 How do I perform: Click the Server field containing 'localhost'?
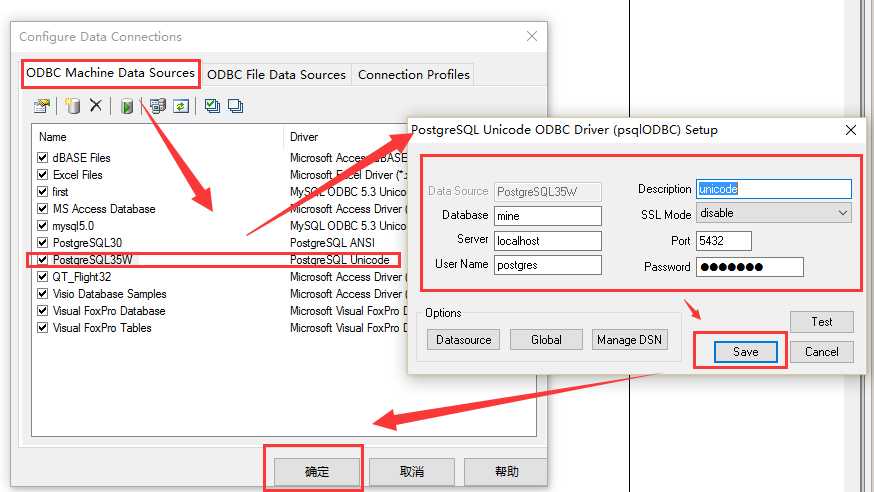pos(548,241)
